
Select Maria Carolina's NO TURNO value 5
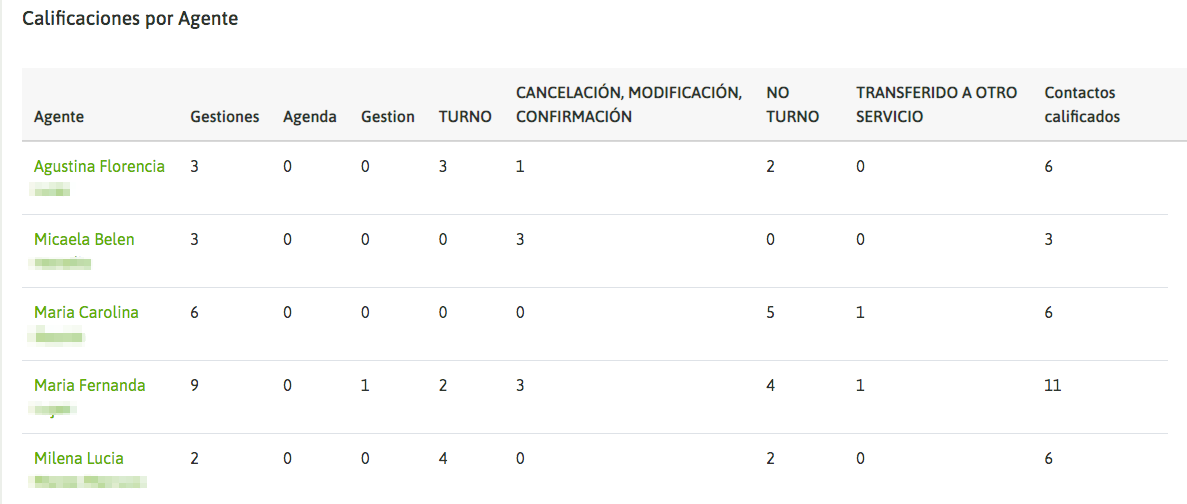pyautogui.click(x=771, y=313)
